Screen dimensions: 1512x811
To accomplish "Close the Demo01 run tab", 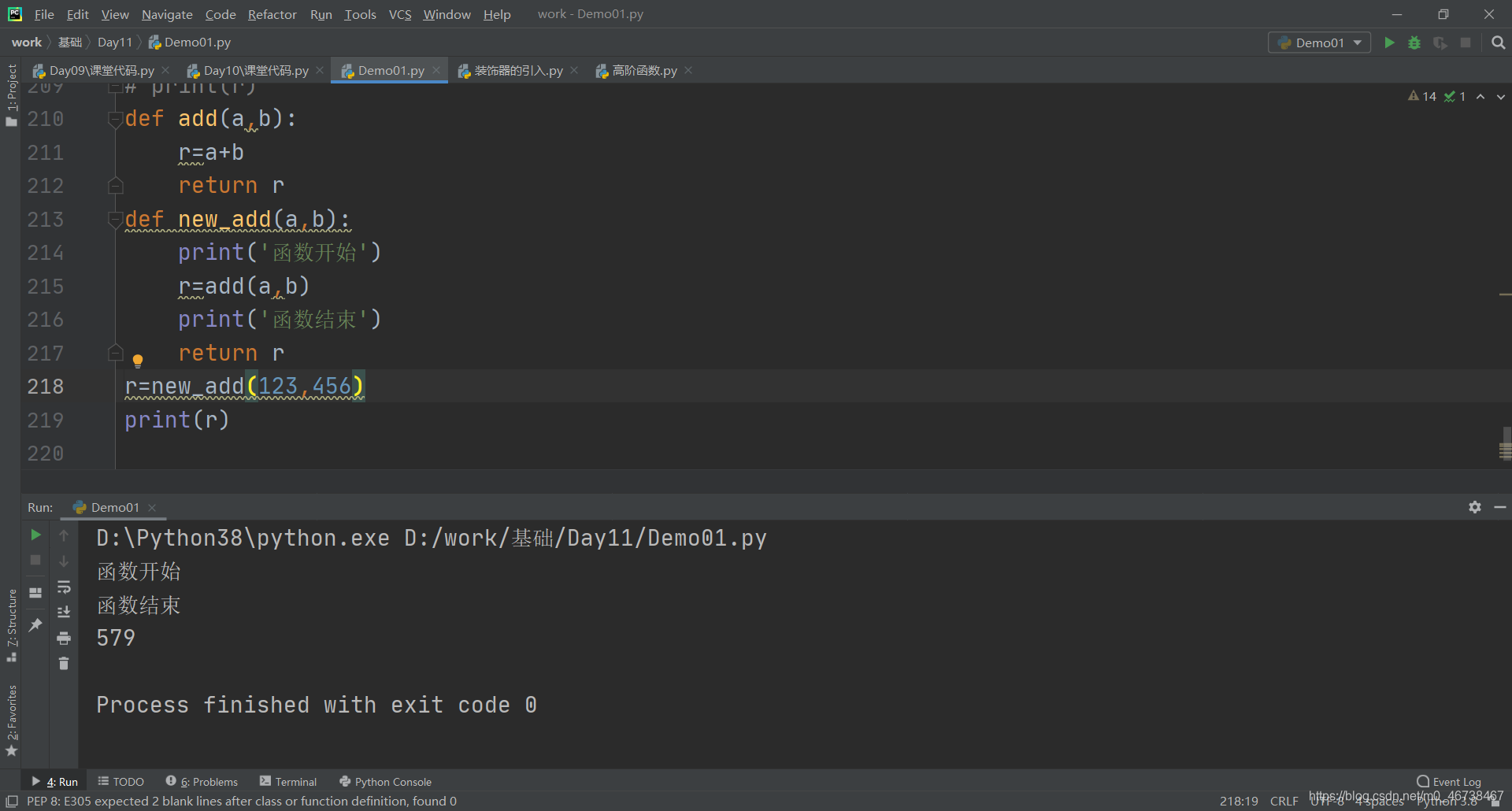I will click(152, 508).
